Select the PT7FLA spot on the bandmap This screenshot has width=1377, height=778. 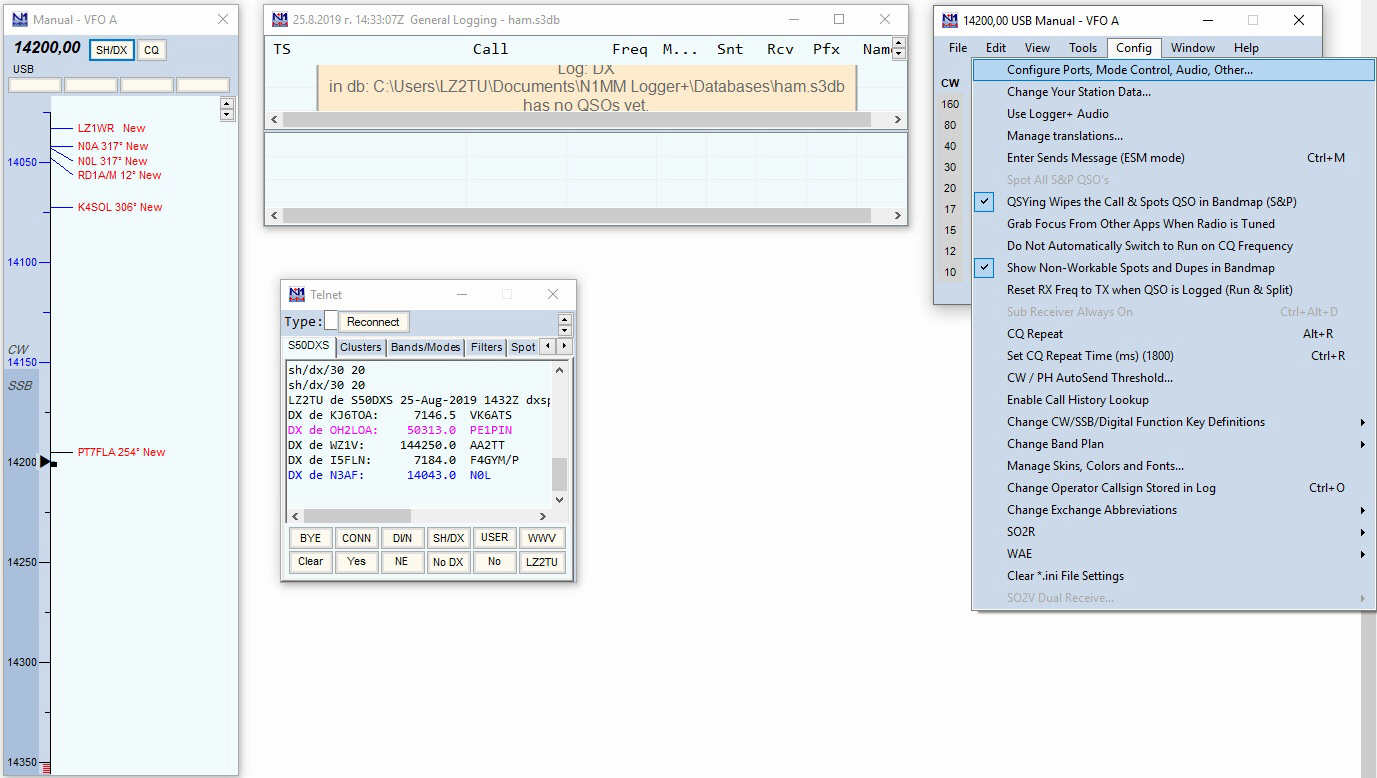[x=121, y=452]
